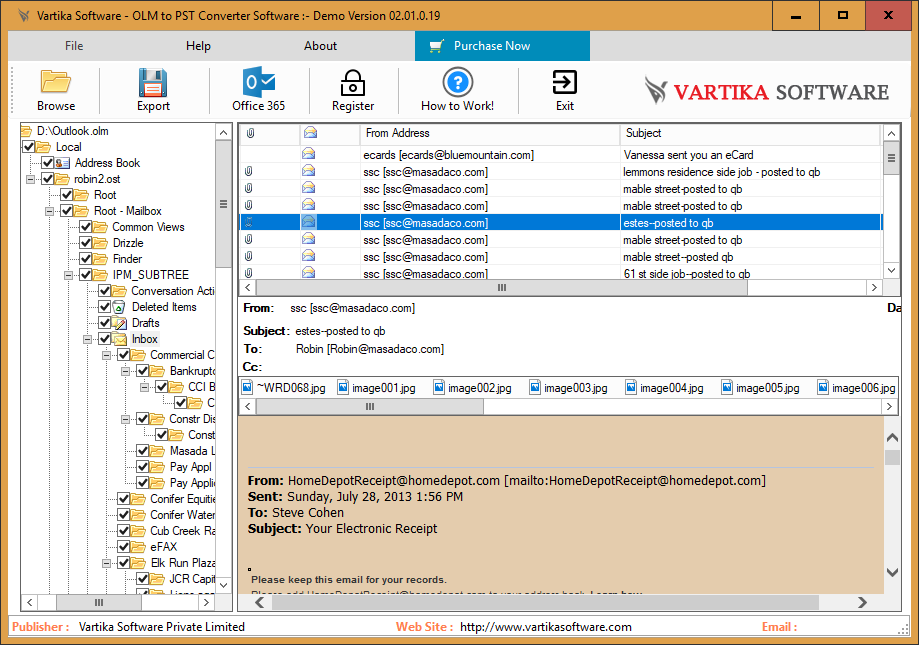919x645 pixels.
Task: Open the Help menu
Action: (198, 46)
